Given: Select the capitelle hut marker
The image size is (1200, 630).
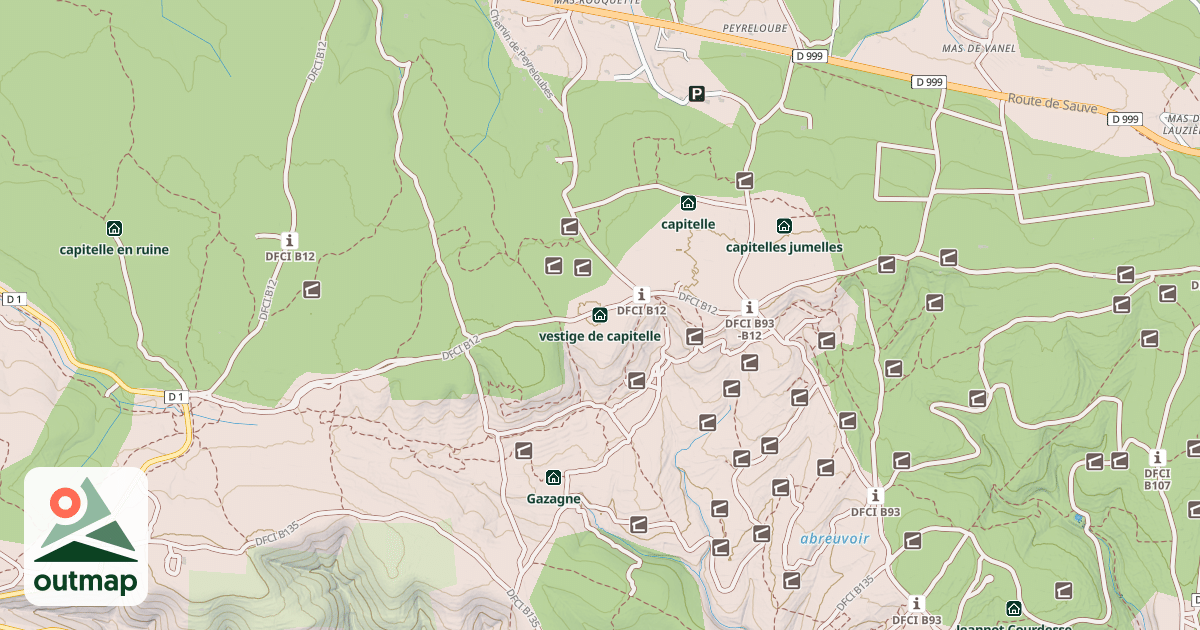Looking at the screenshot, I should (x=688, y=203).
